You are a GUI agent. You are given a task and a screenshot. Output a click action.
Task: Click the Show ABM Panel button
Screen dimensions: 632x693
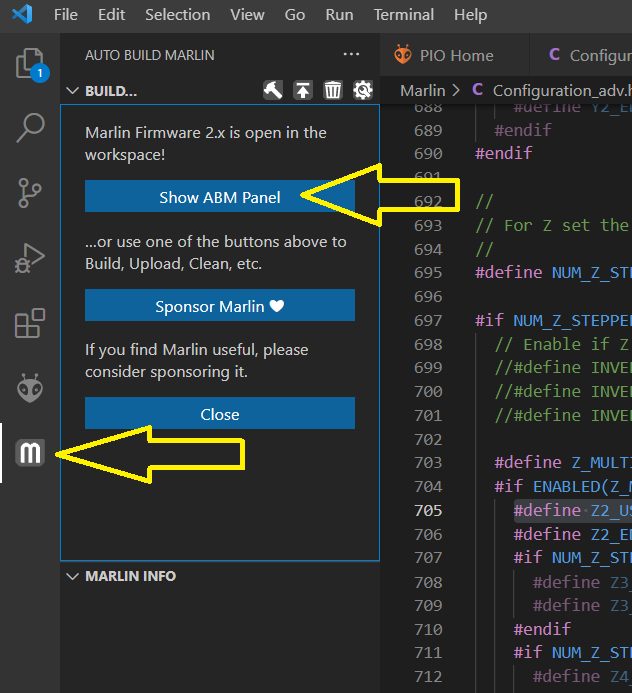(220, 196)
